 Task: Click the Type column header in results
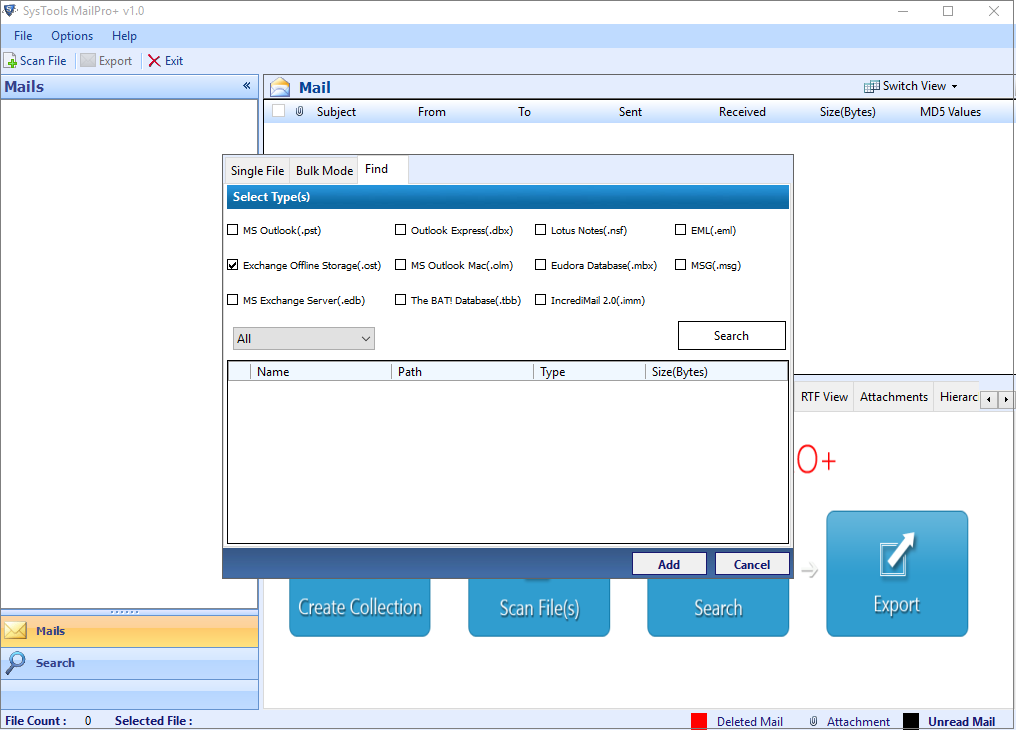(x=589, y=372)
